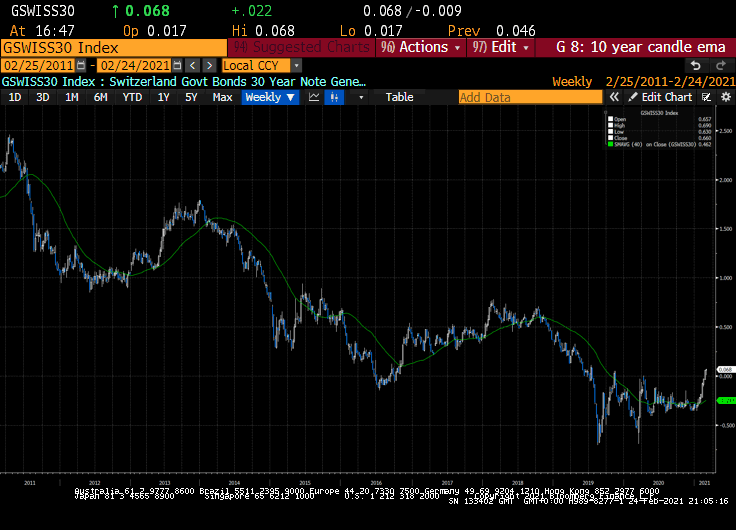
Task: Open annotation notepad icon next to Edit Chart
Action: 706,97
